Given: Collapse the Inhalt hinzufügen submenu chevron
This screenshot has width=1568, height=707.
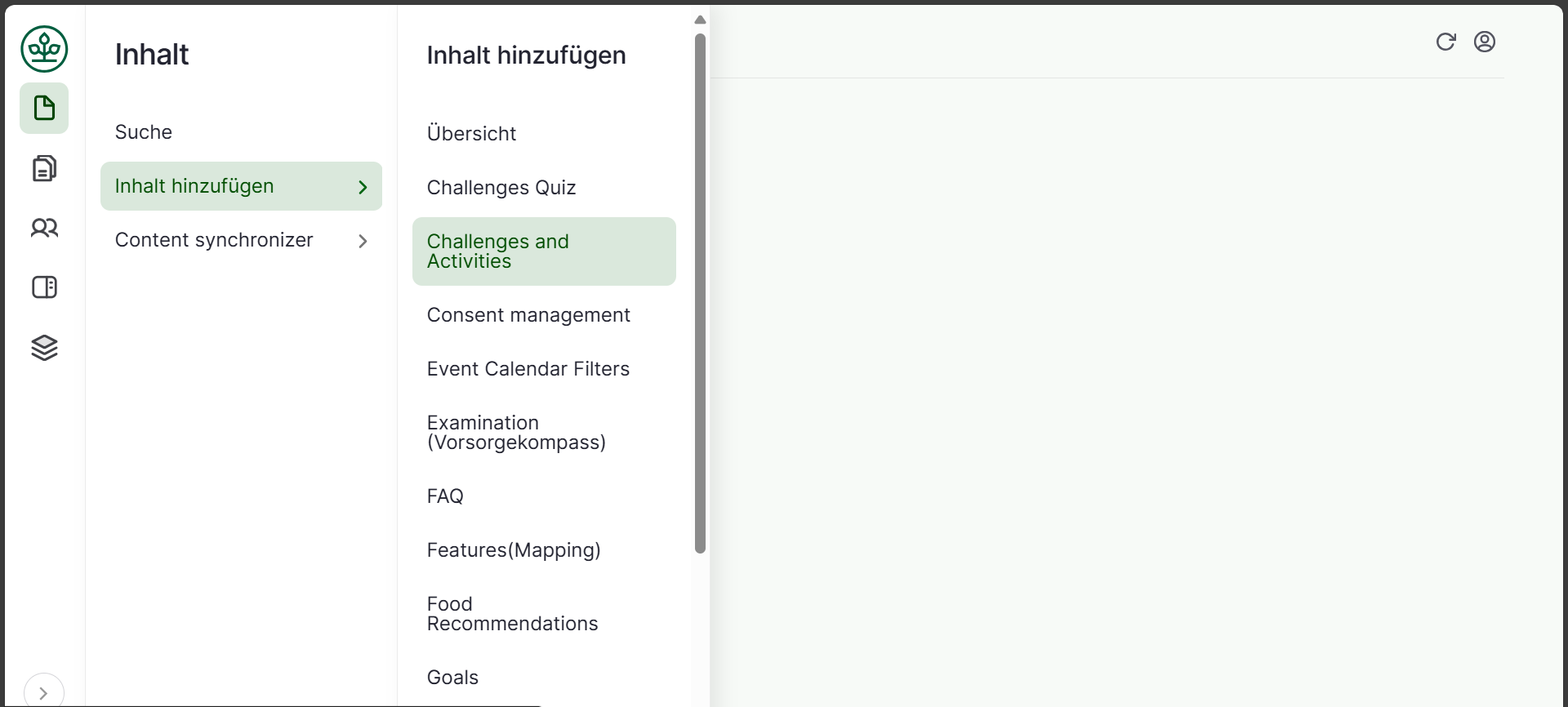Looking at the screenshot, I should [x=363, y=187].
